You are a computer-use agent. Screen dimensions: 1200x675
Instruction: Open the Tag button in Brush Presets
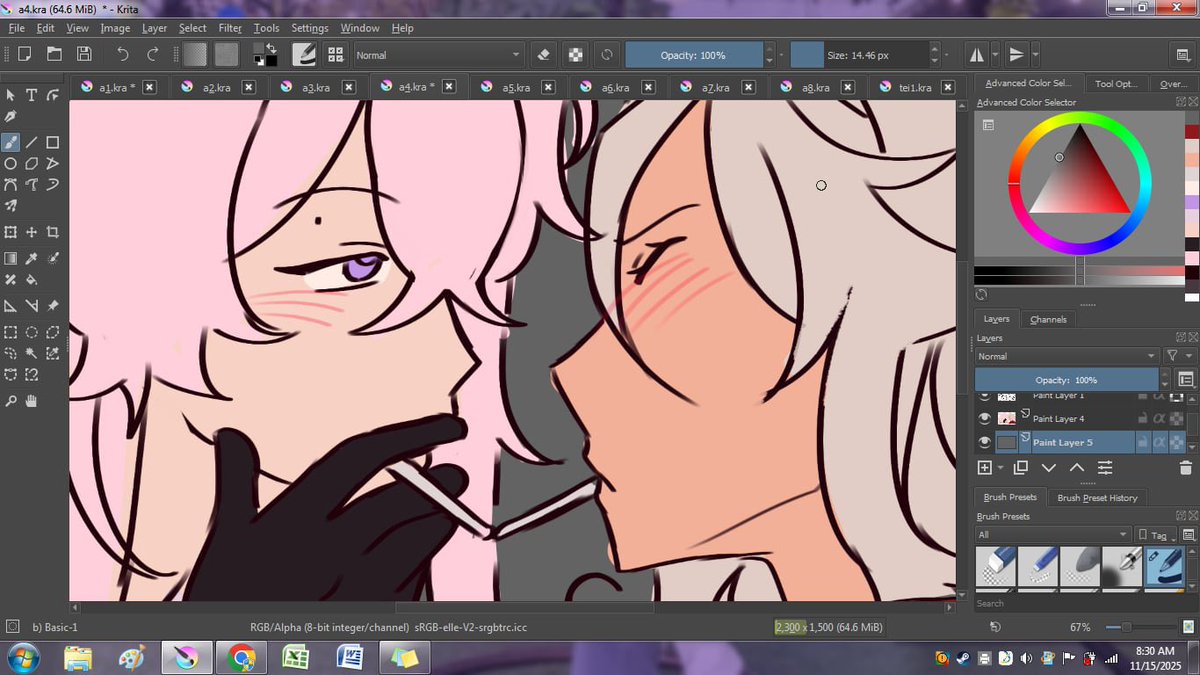[1154, 535]
